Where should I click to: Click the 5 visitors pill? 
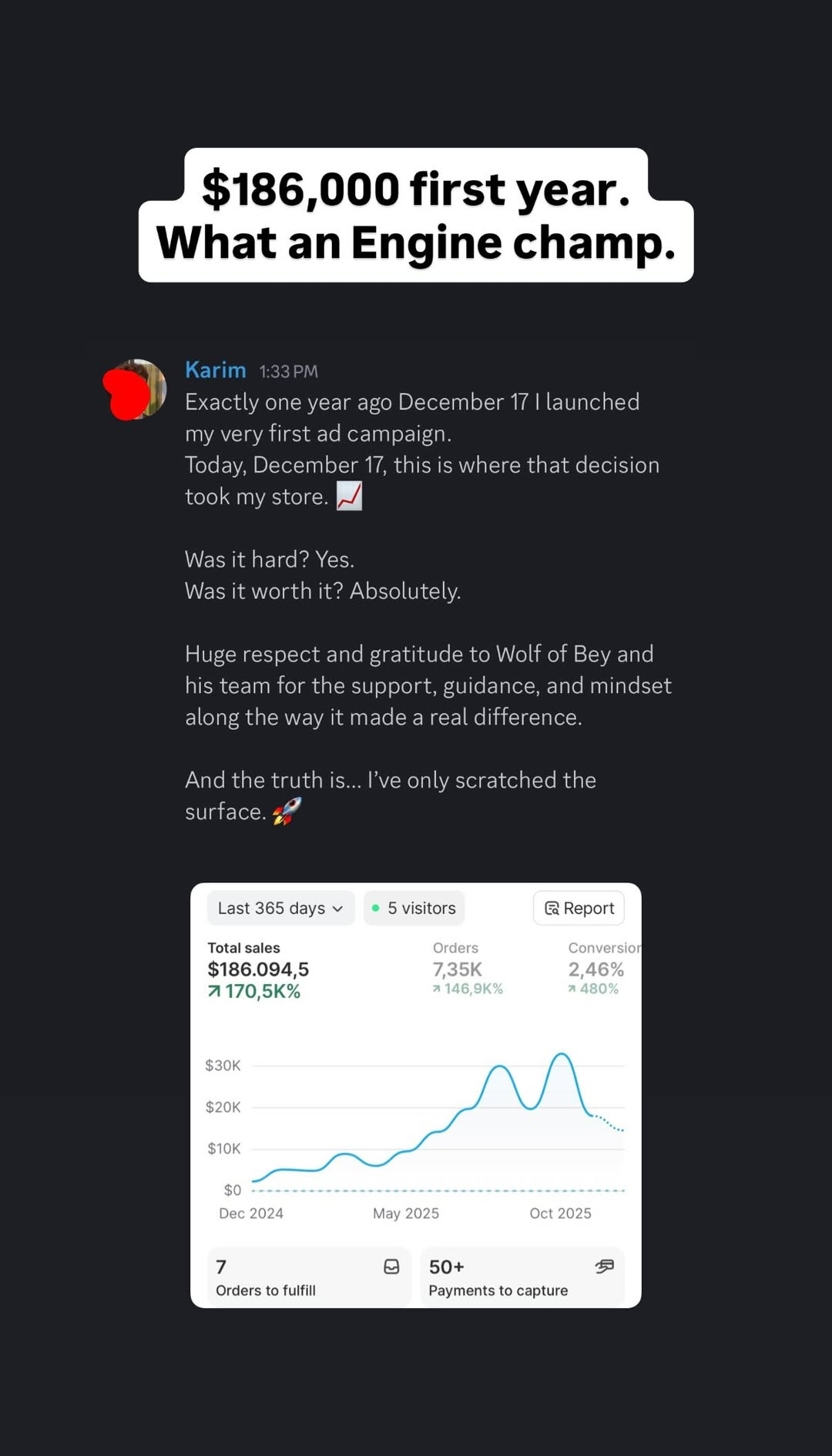pyautogui.click(x=414, y=909)
